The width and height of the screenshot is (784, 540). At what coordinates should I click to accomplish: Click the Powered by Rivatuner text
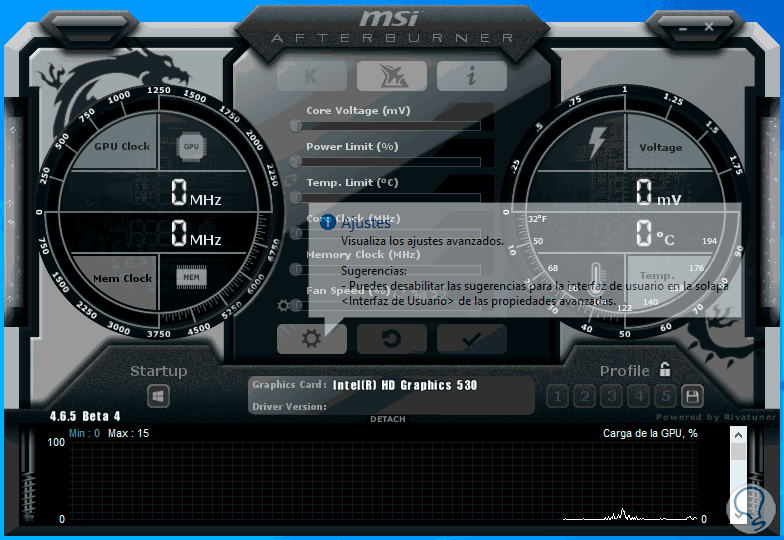click(716, 417)
